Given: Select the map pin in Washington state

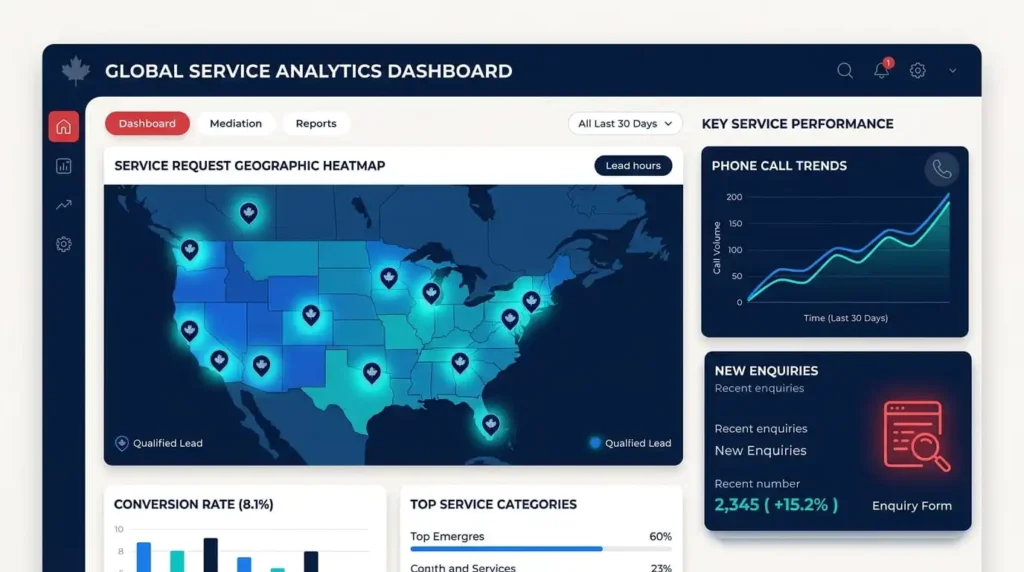Looking at the screenshot, I should (190, 249).
